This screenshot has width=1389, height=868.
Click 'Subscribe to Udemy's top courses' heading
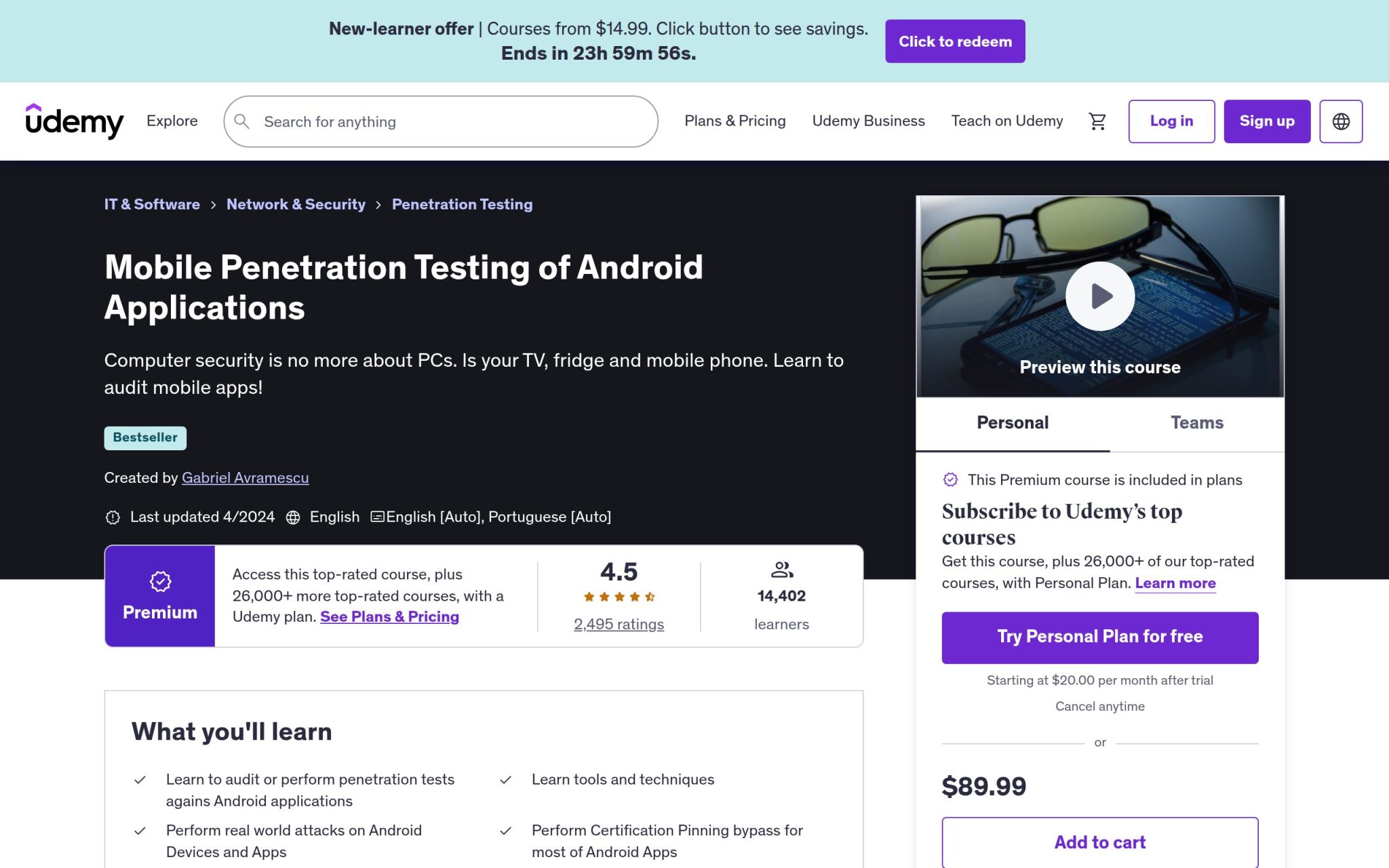click(x=1062, y=524)
